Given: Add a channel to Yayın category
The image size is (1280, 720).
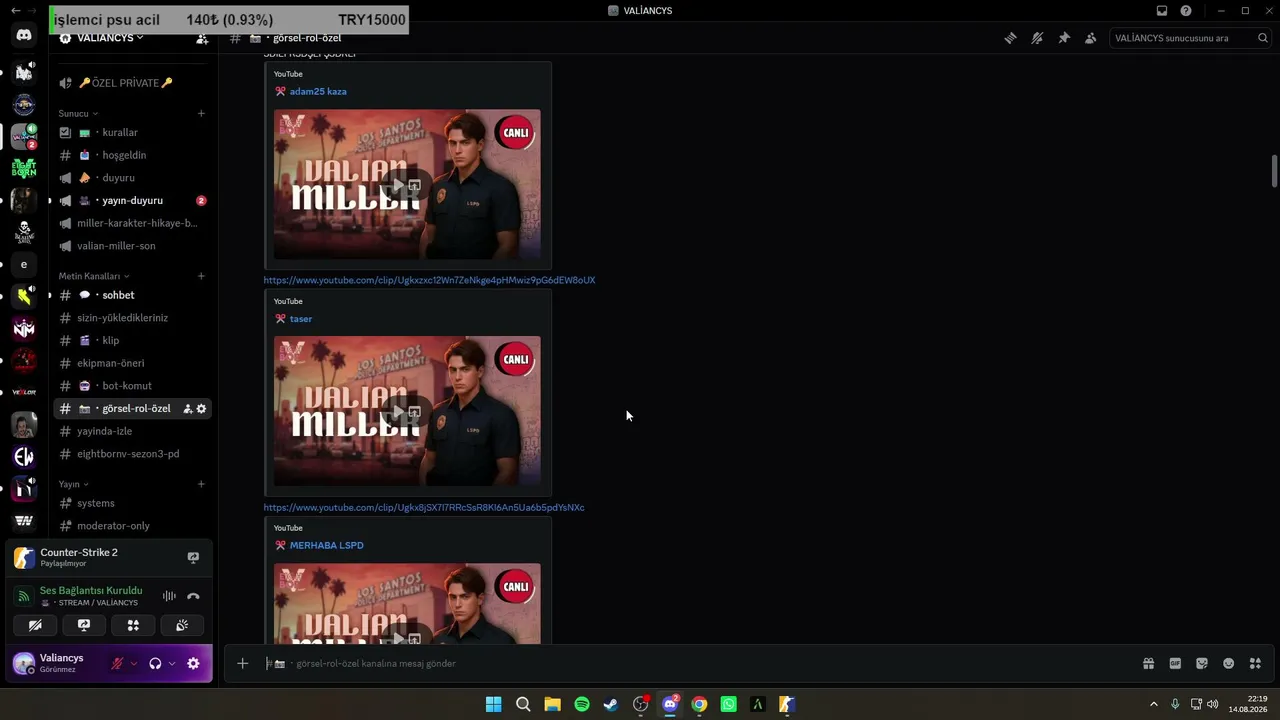Looking at the screenshot, I should click(x=201, y=484).
